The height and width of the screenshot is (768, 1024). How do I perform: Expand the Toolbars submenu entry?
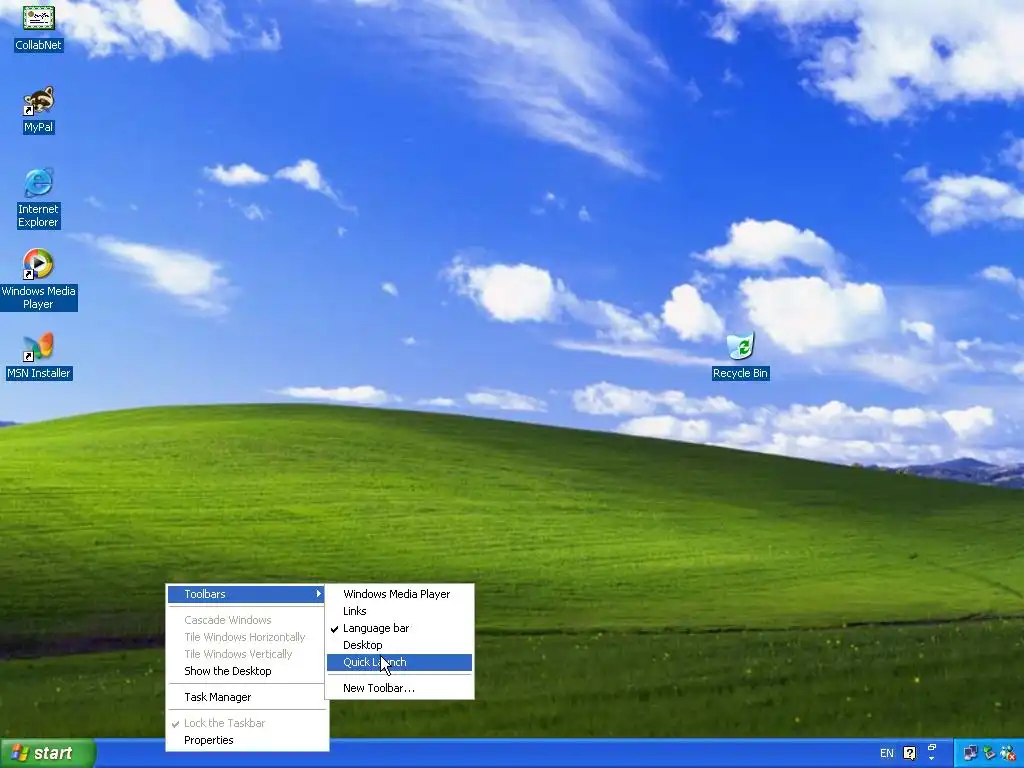coord(246,594)
